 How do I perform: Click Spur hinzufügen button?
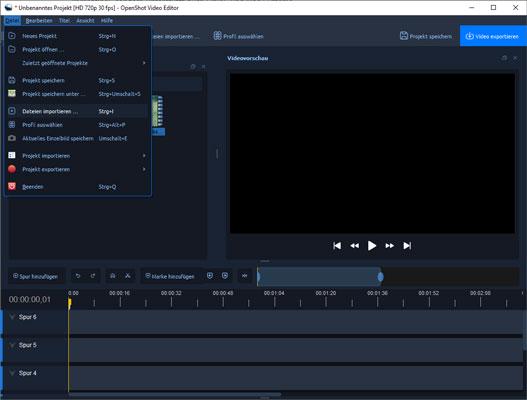click(35, 276)
